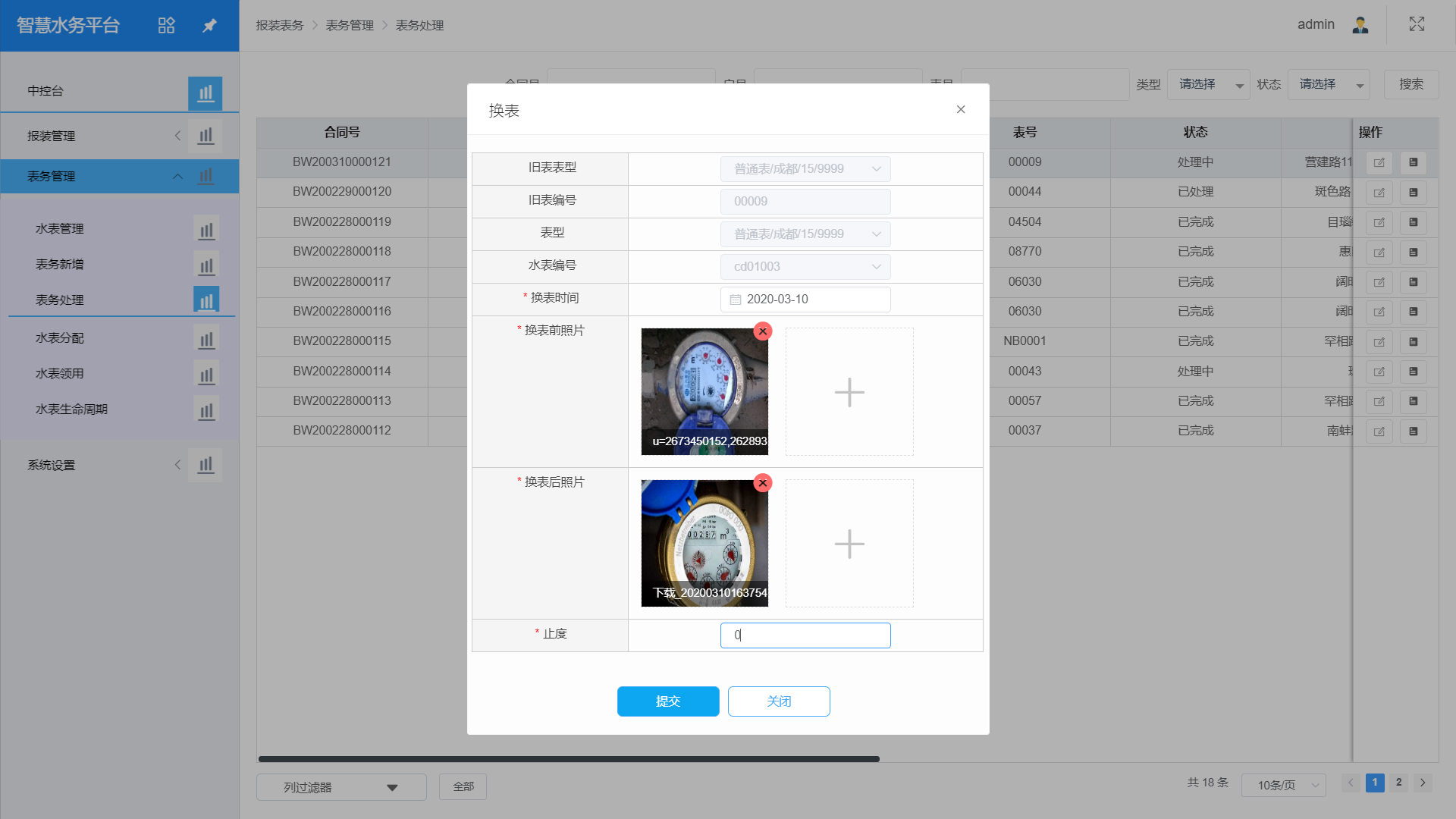Click the pin icon beside platform title

click(x=209, y=25)
